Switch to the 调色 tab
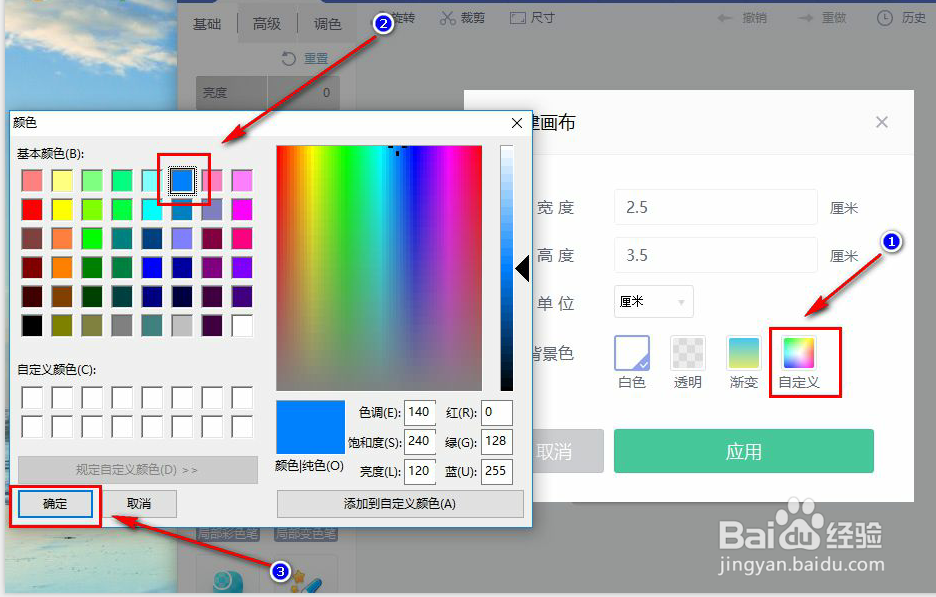 tap(327, 23)
